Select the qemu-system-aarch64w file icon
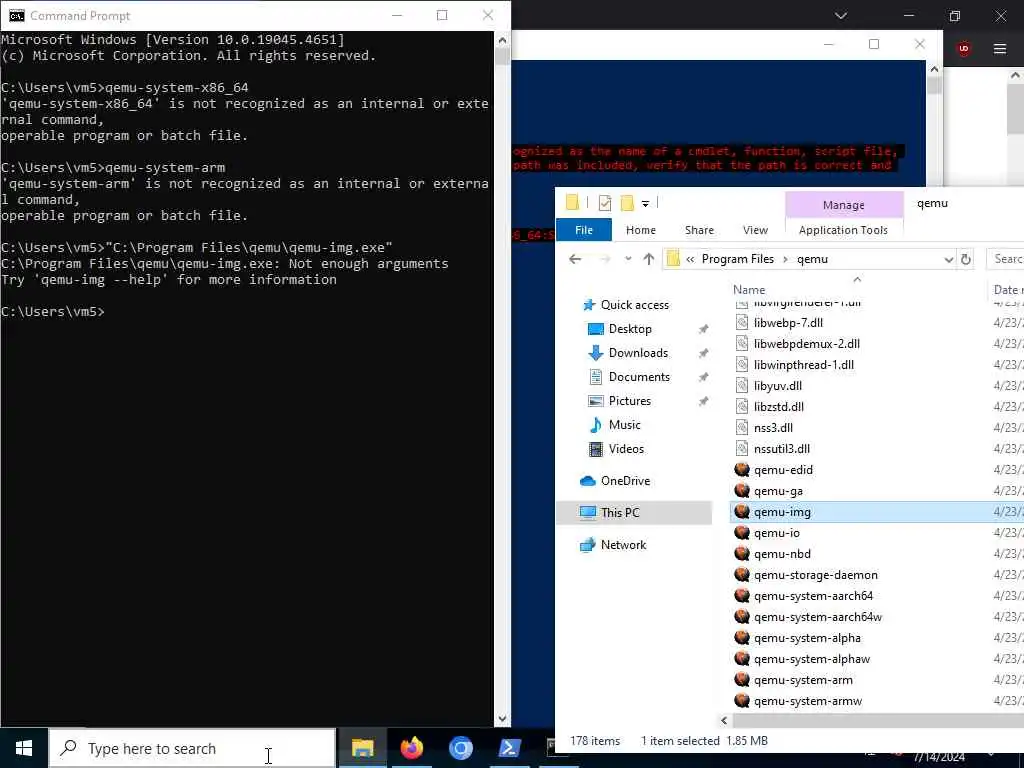The width and height of the screenshot is (1024, 768). click(741, 616)
